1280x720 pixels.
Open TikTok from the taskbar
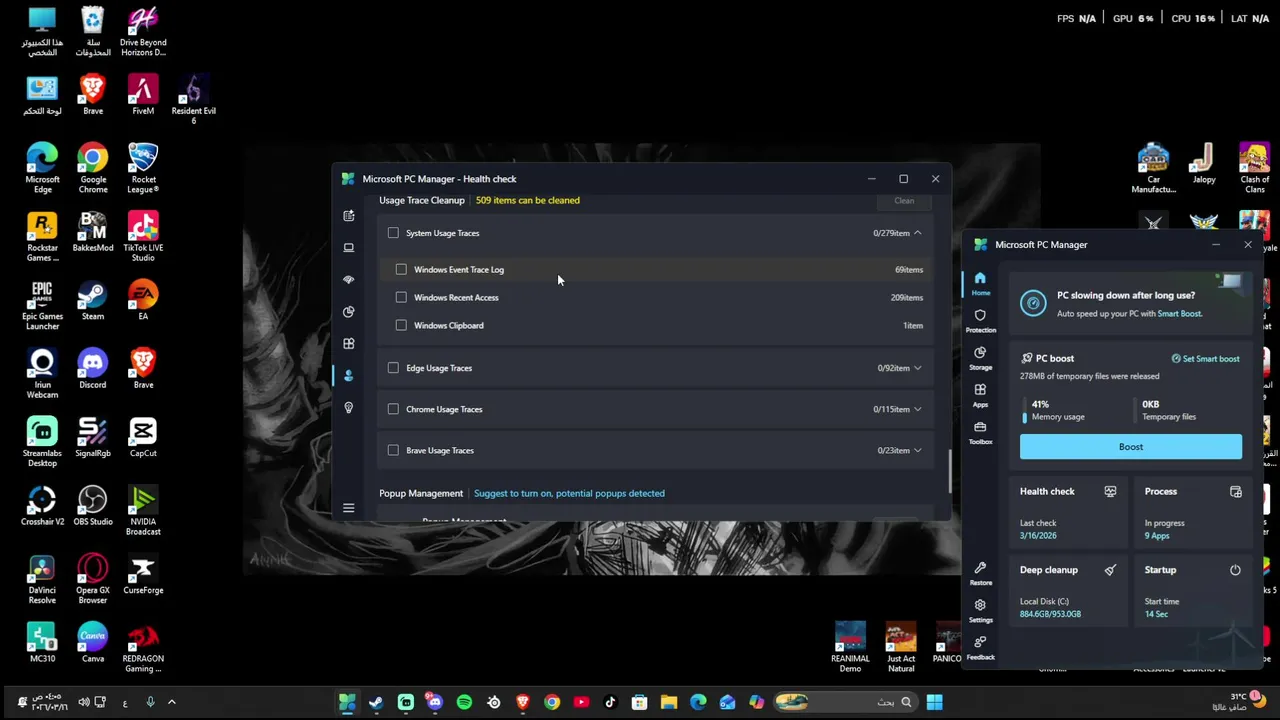click(x=610, y=702)
